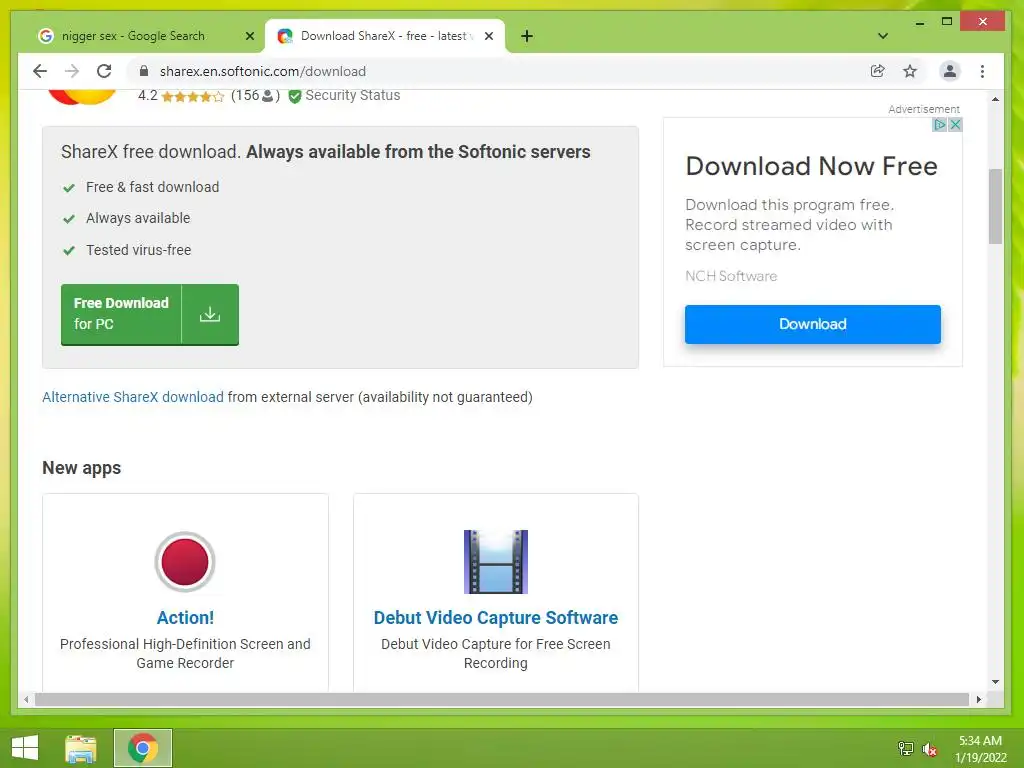Open the AdChoices triangle icon
Image resolution: width=1024 pixels, height=768 pixels.
click(x=939, y=124)
